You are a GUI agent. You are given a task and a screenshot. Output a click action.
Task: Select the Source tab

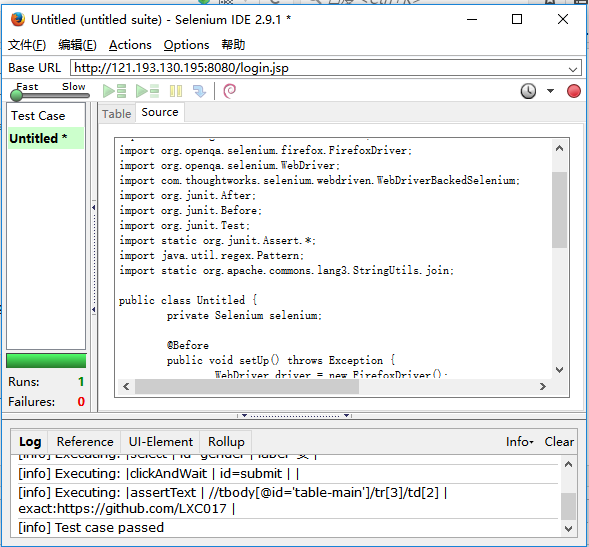coord(160,112)
